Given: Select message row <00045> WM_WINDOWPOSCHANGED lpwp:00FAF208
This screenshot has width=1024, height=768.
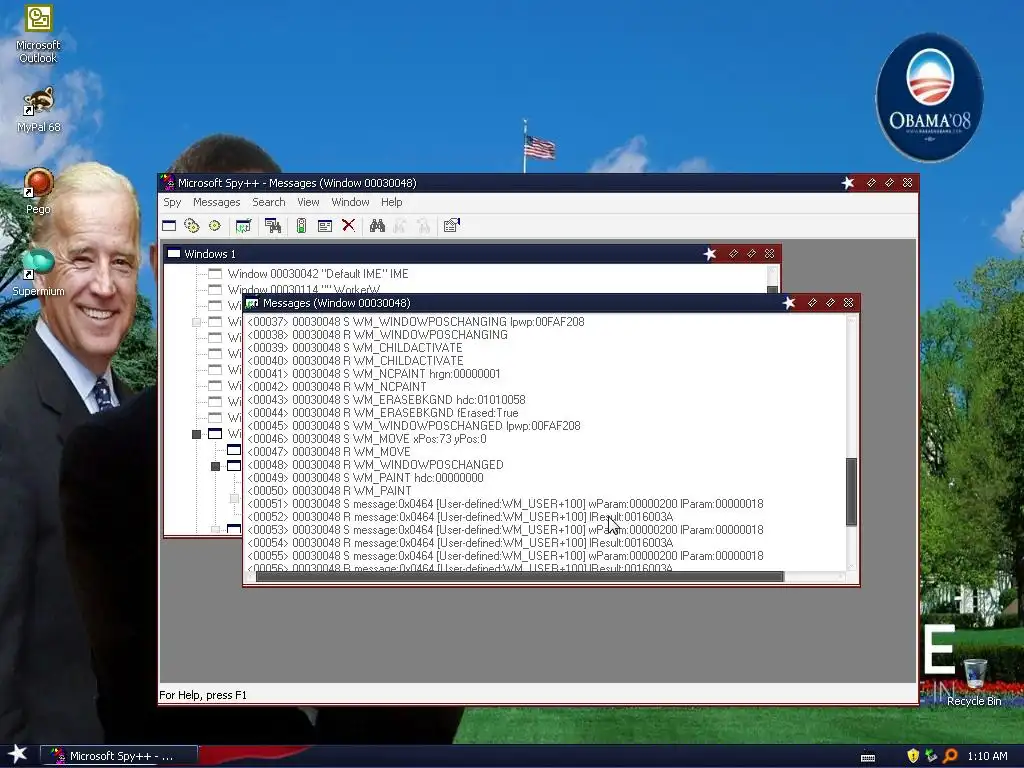Looking at the screenshot, I should coord(413,426).
